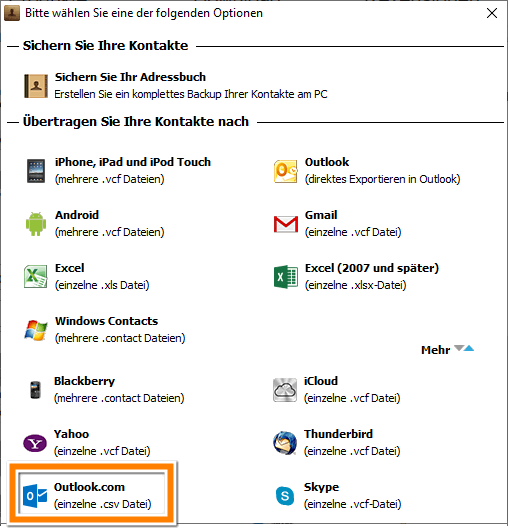The image size is (510, 529).
Task: Click 'Erstellen Sie ein komplettes Backup' description
Action: [x=191, y=94]
